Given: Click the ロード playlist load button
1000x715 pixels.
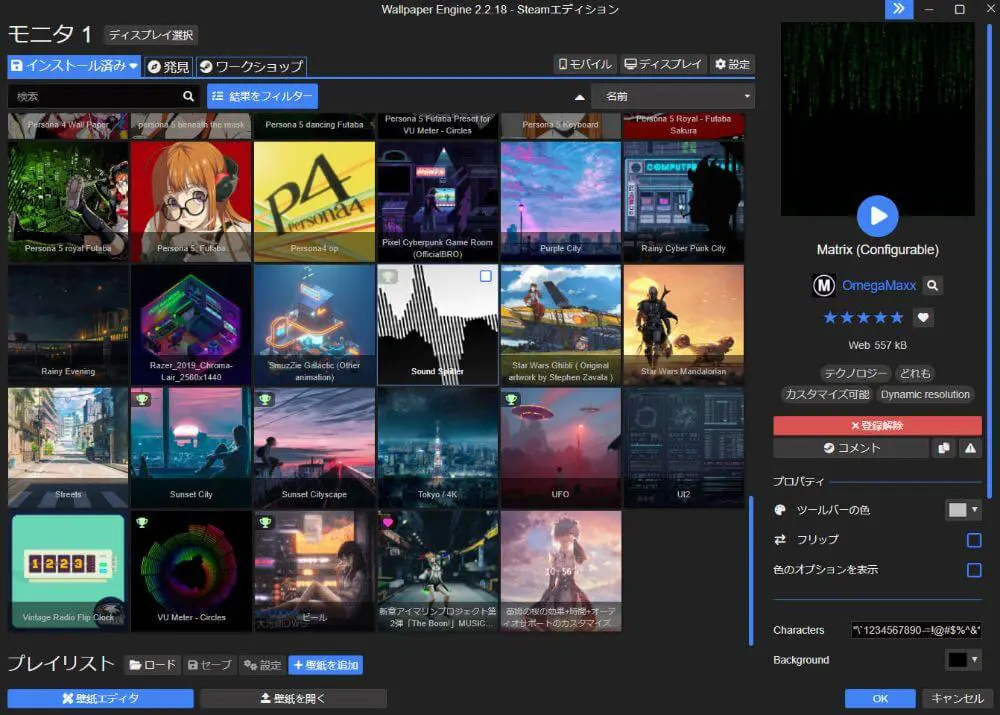Looking at the screenshot, I should coord(152,665).
